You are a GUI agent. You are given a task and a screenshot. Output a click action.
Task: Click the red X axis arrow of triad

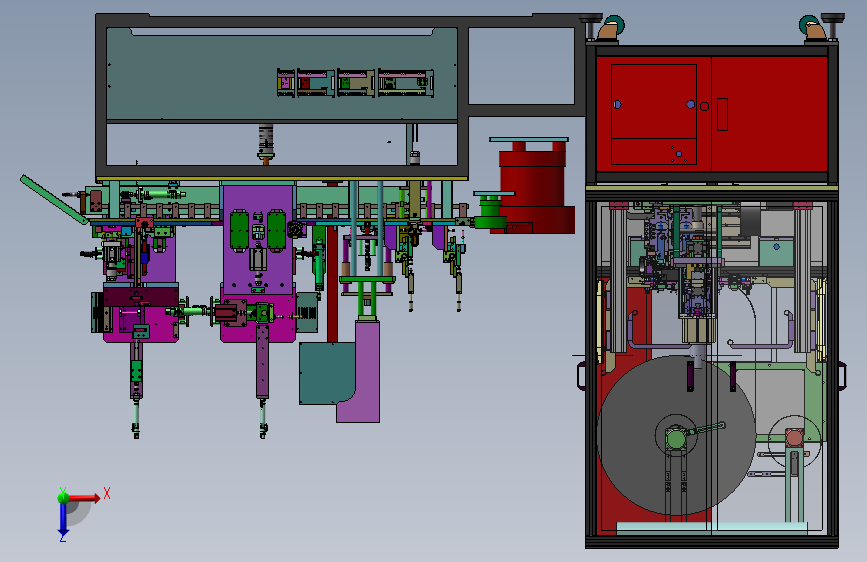point(84,498)
